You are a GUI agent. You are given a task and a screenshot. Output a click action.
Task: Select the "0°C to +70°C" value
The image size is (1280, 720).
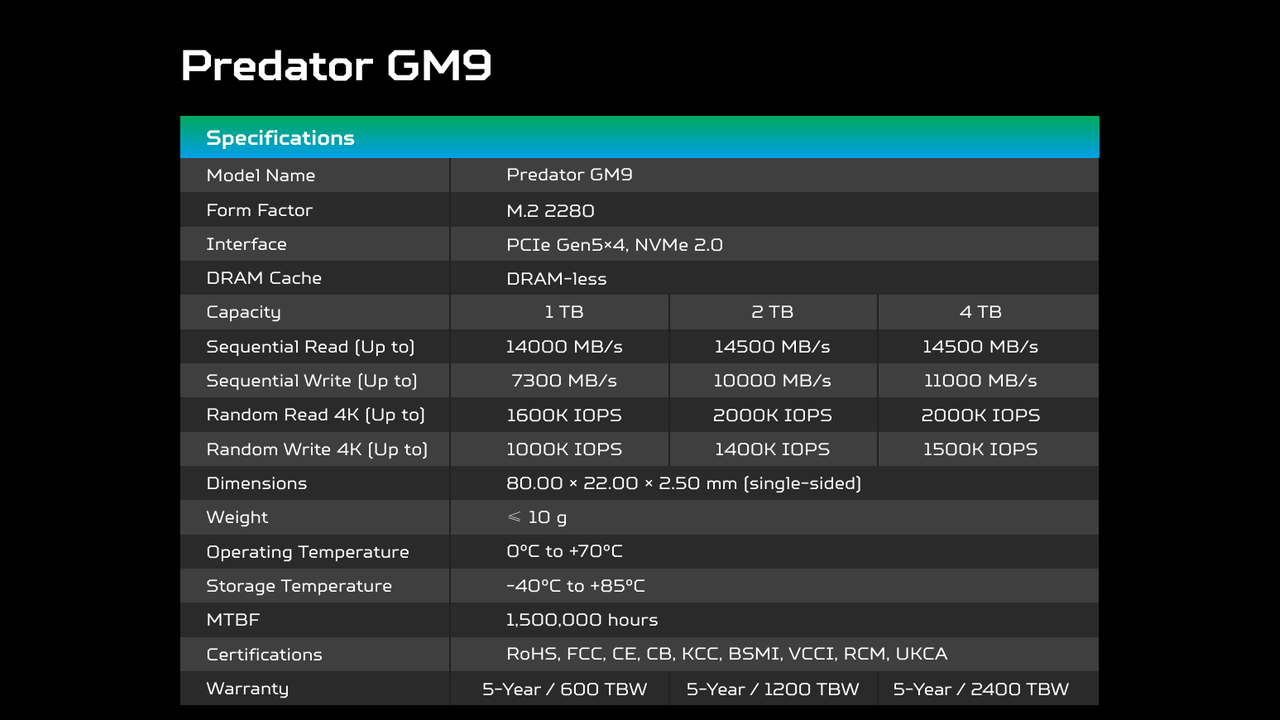(564, 551)
